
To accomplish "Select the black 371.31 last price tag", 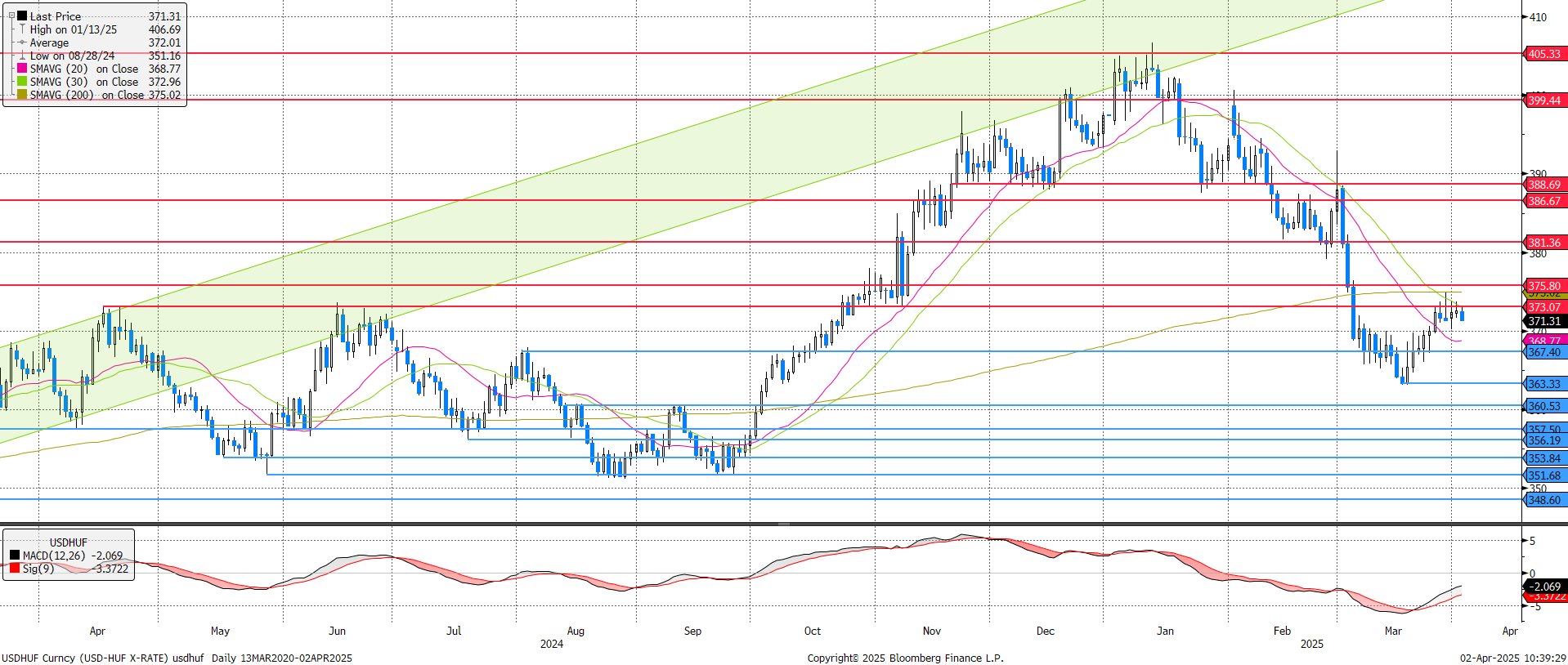I will pos(1544,321).
